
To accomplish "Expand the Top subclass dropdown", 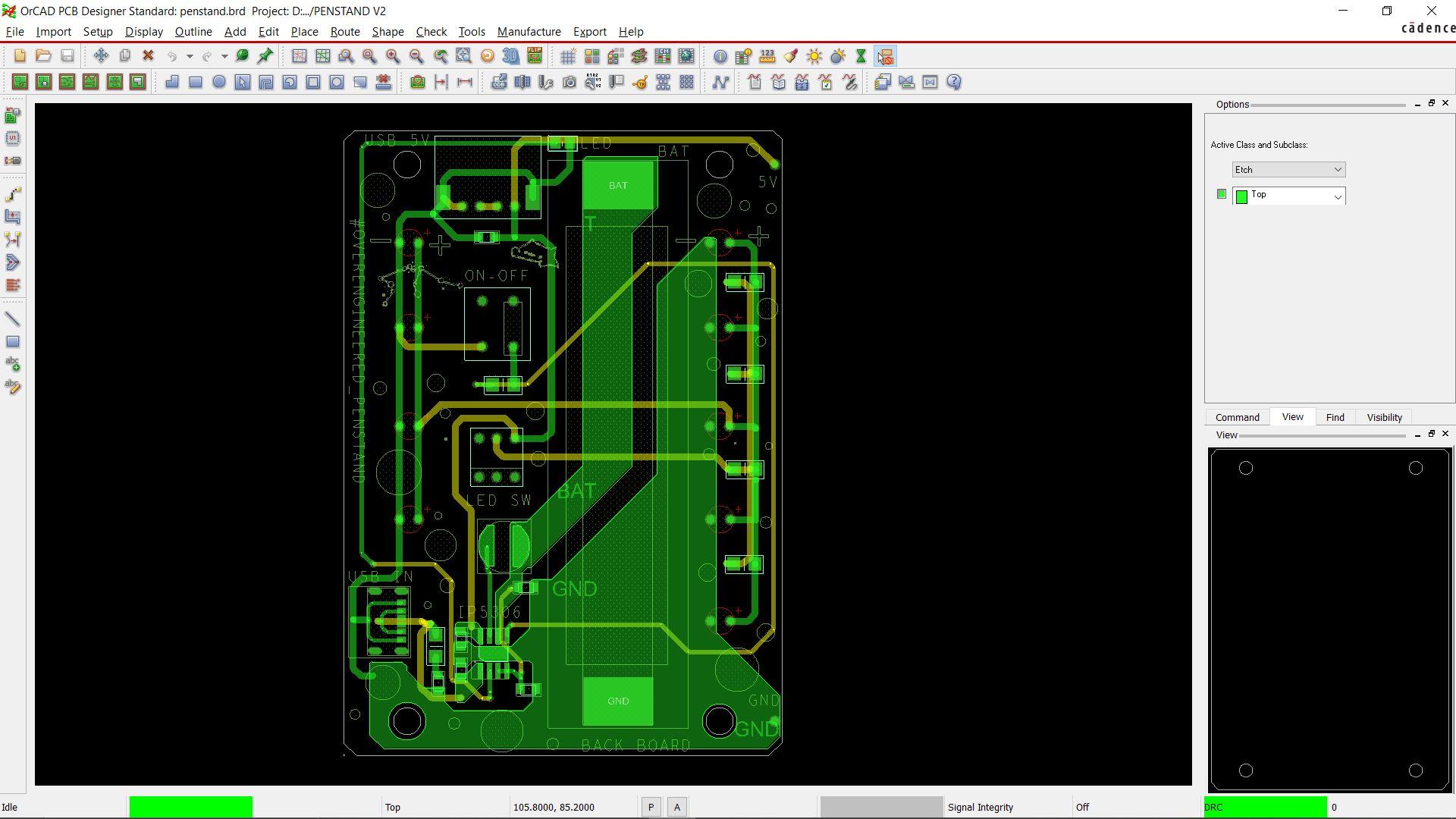I will (x=1338, y=196).
